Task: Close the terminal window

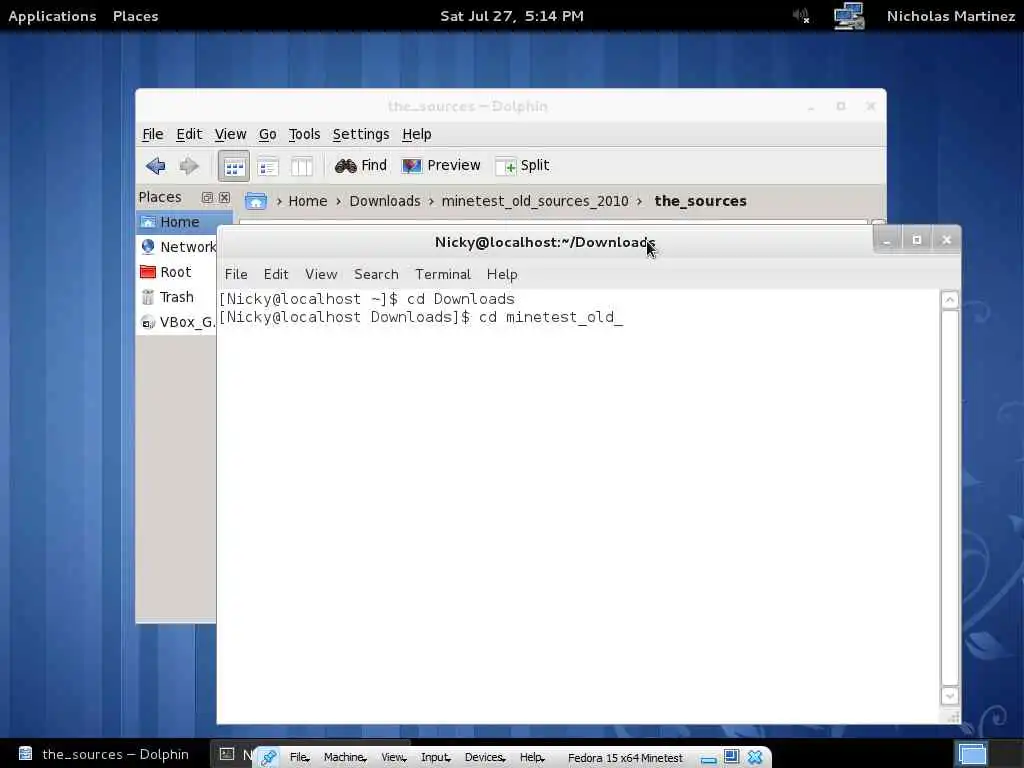Action: tap(946, 240)
